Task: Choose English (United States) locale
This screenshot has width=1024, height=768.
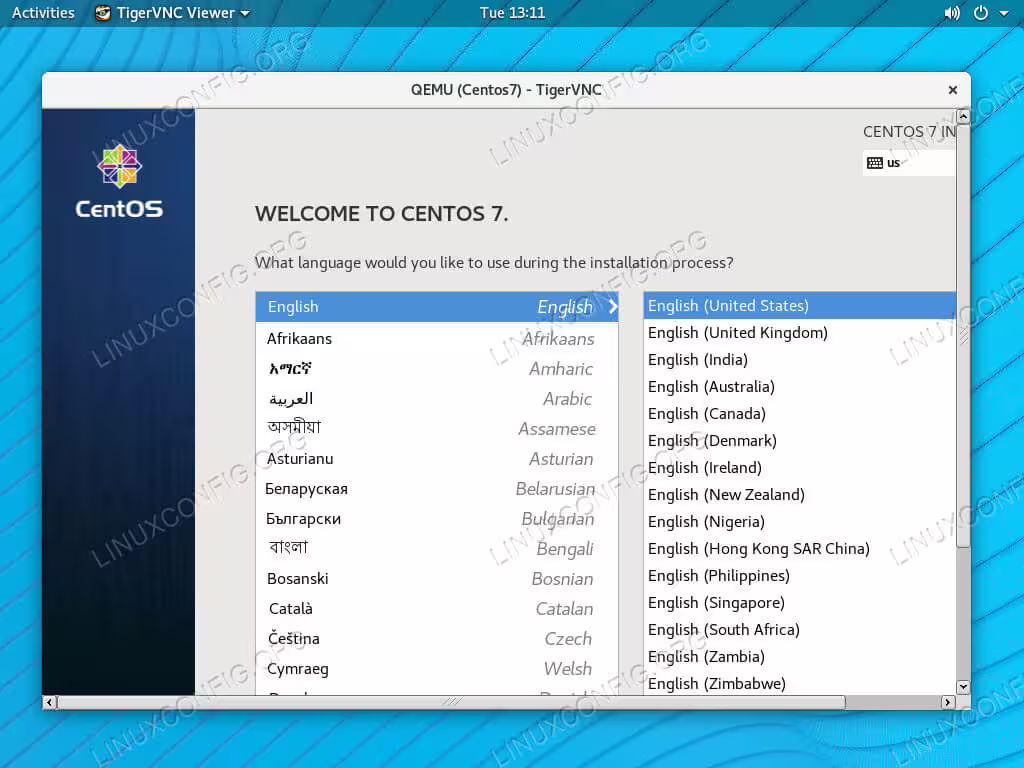Action: click(x=799, y=306)
